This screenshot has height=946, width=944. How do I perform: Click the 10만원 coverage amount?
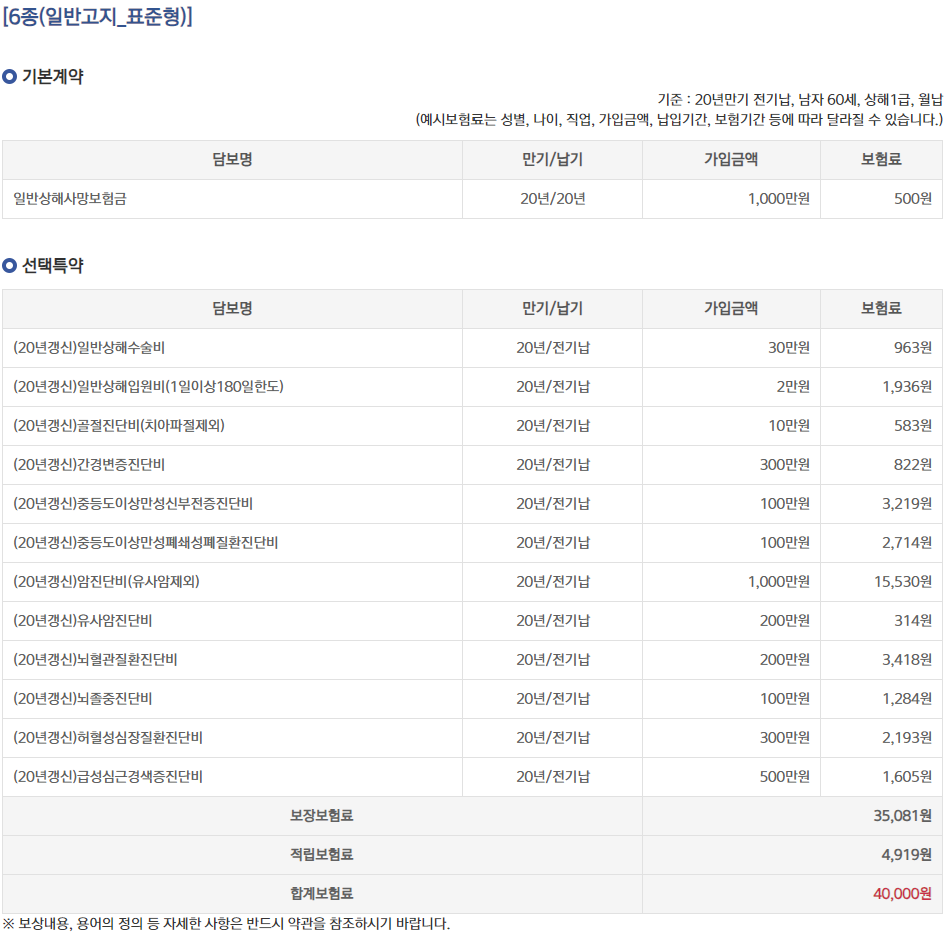[x=788, y=425]
